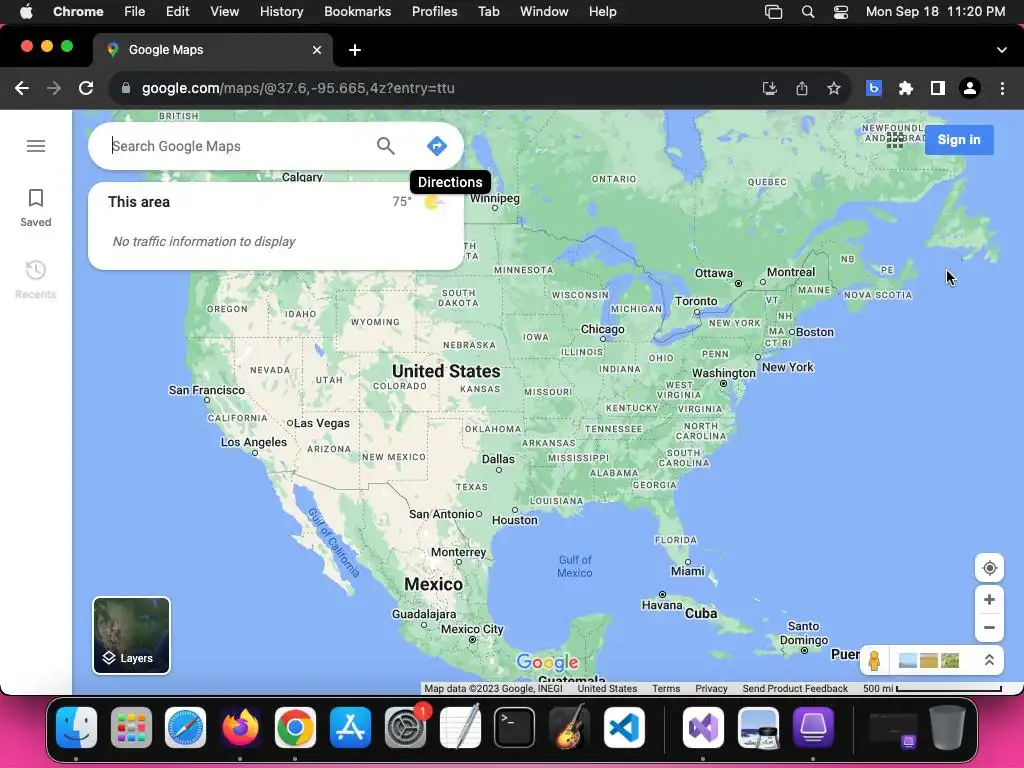The height and width of the screenshot is (768, 1024).
Task: Open the Bookmarks menu
Action: pyautogui.click(x=357, y=12)
